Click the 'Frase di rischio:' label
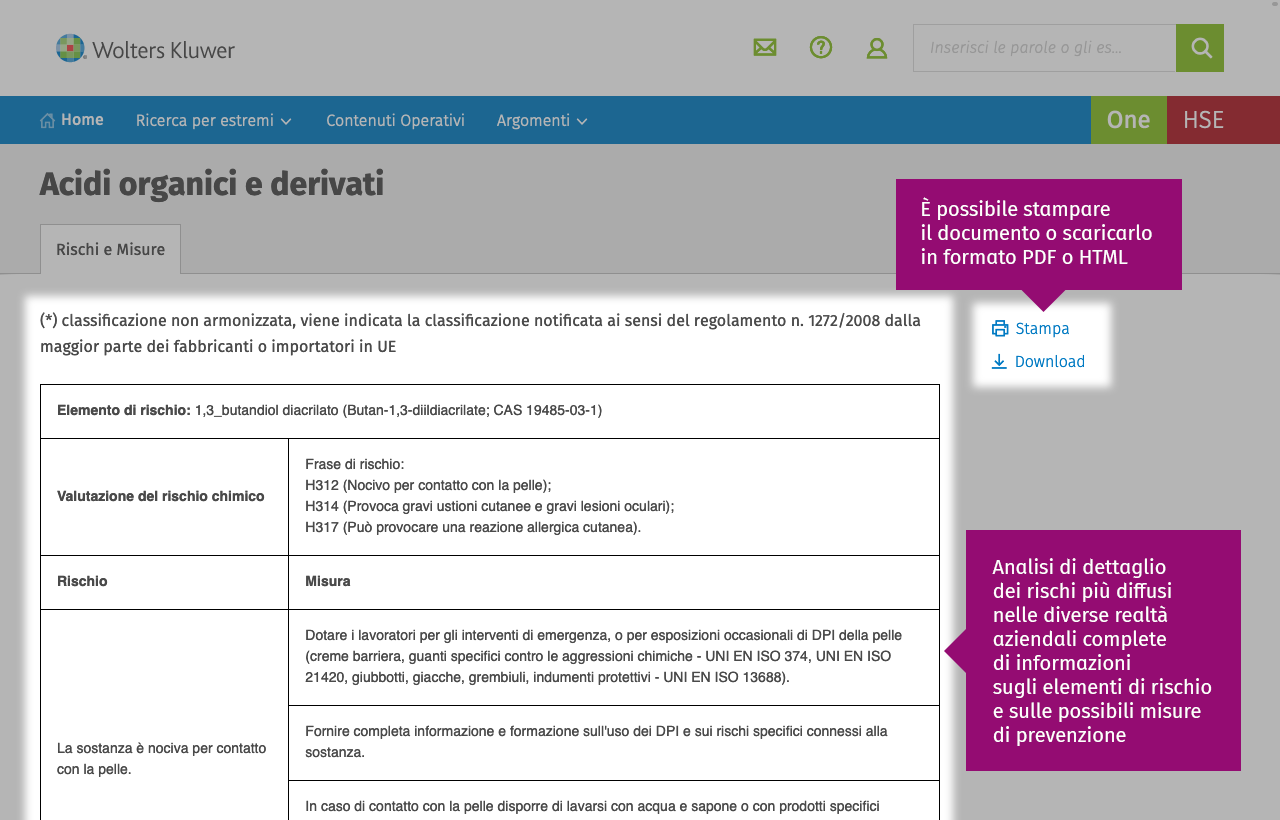Screen dimensions: 1280x820 (355, 464)
